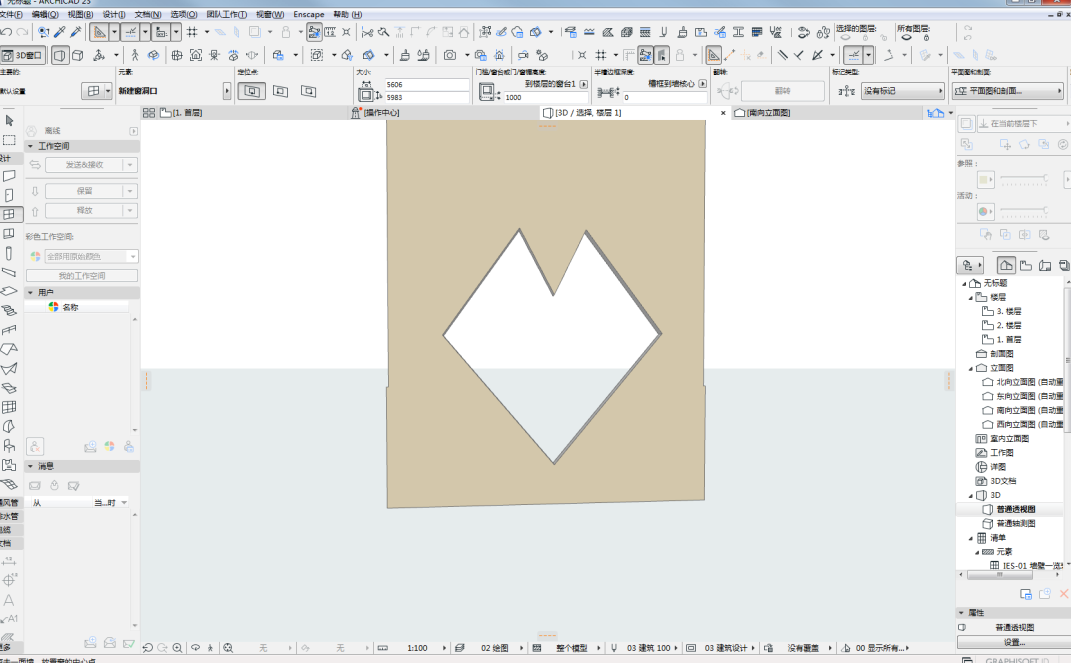Open the 平面图和剖面... button

[x=1007, y=91]
